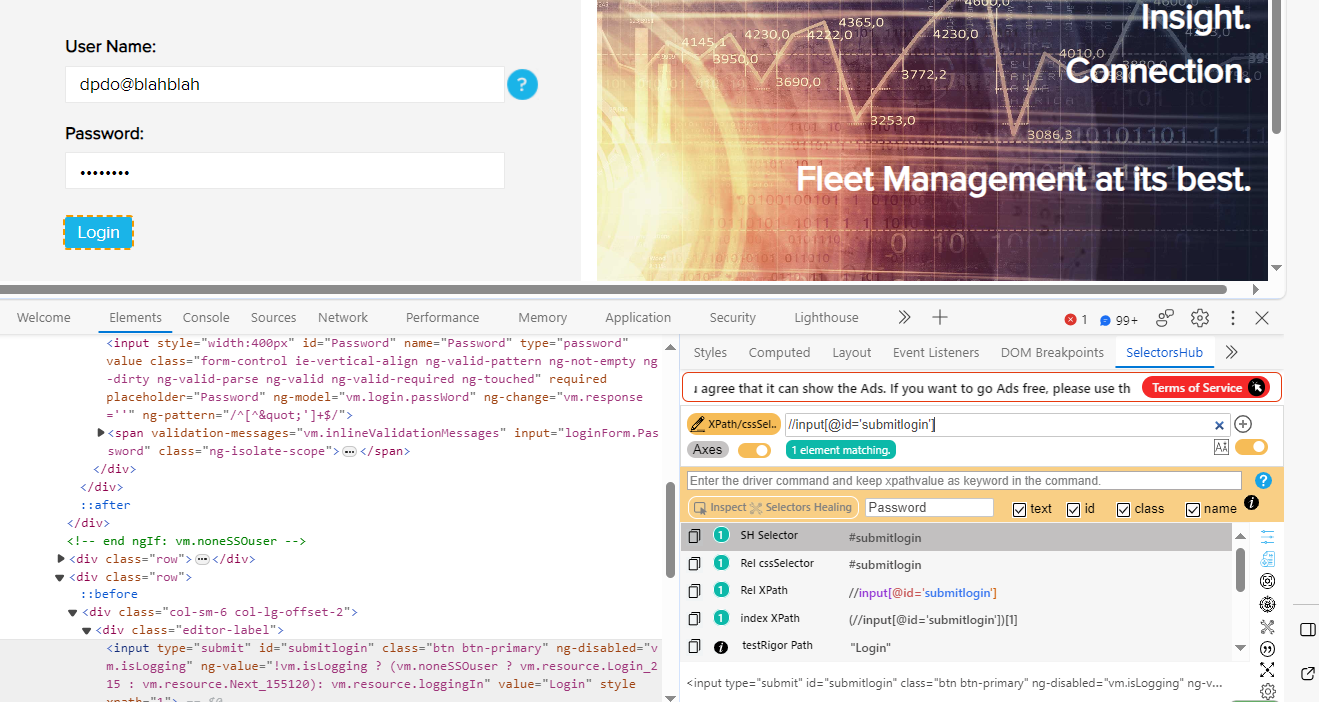The image size is (1319, 702).
Task: Show more DevTools main tabs chevron
Action: (x=904, y=317)
